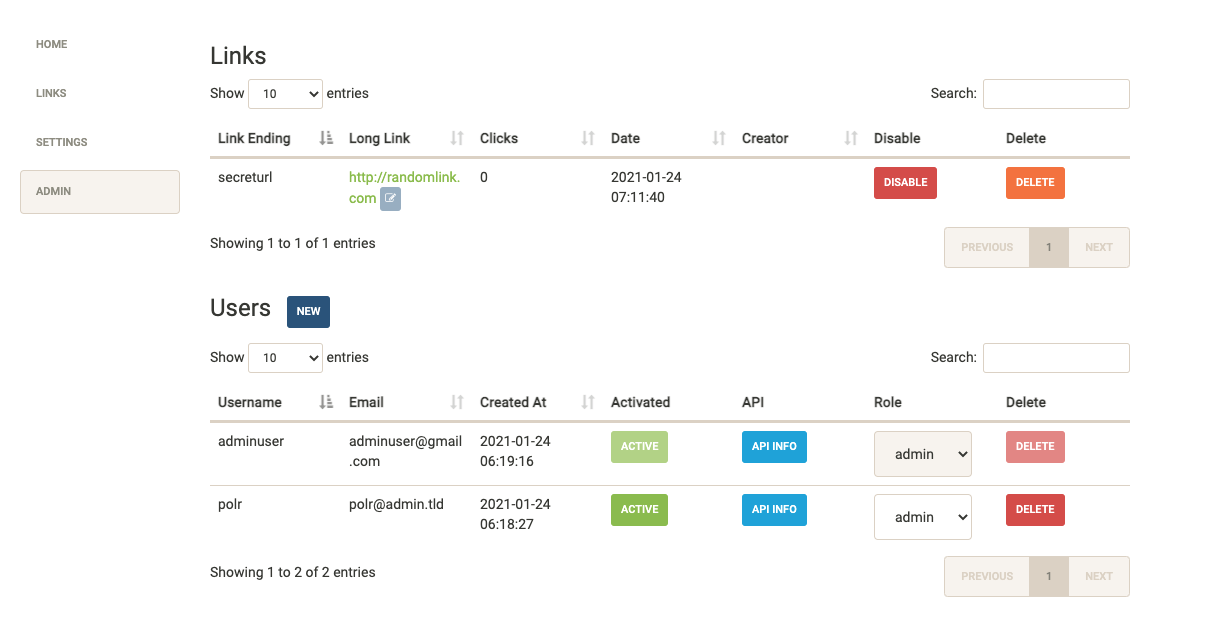
Task: Sort users by Email column
Action: (x=457, y=401)
